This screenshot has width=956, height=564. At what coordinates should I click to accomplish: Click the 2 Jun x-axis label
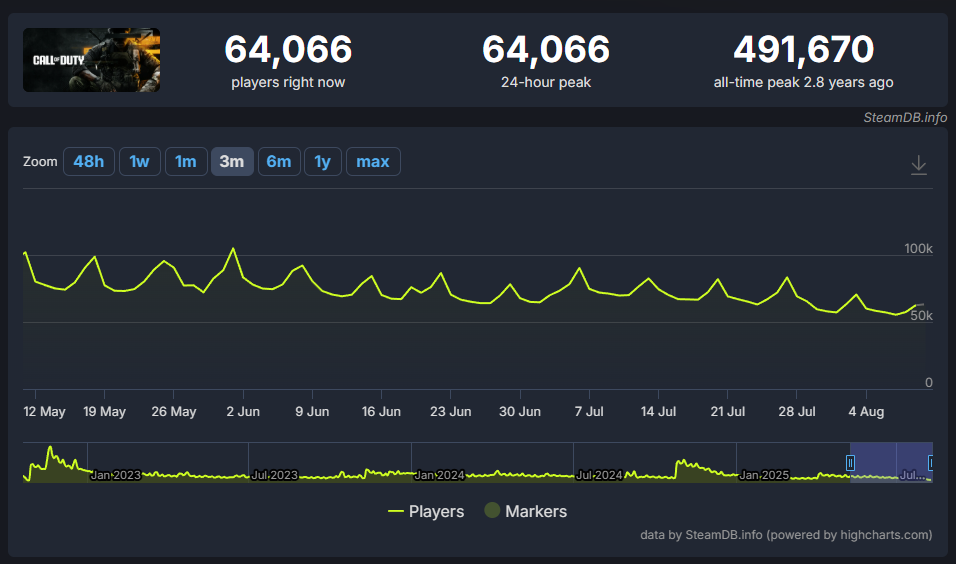[243, 412]
